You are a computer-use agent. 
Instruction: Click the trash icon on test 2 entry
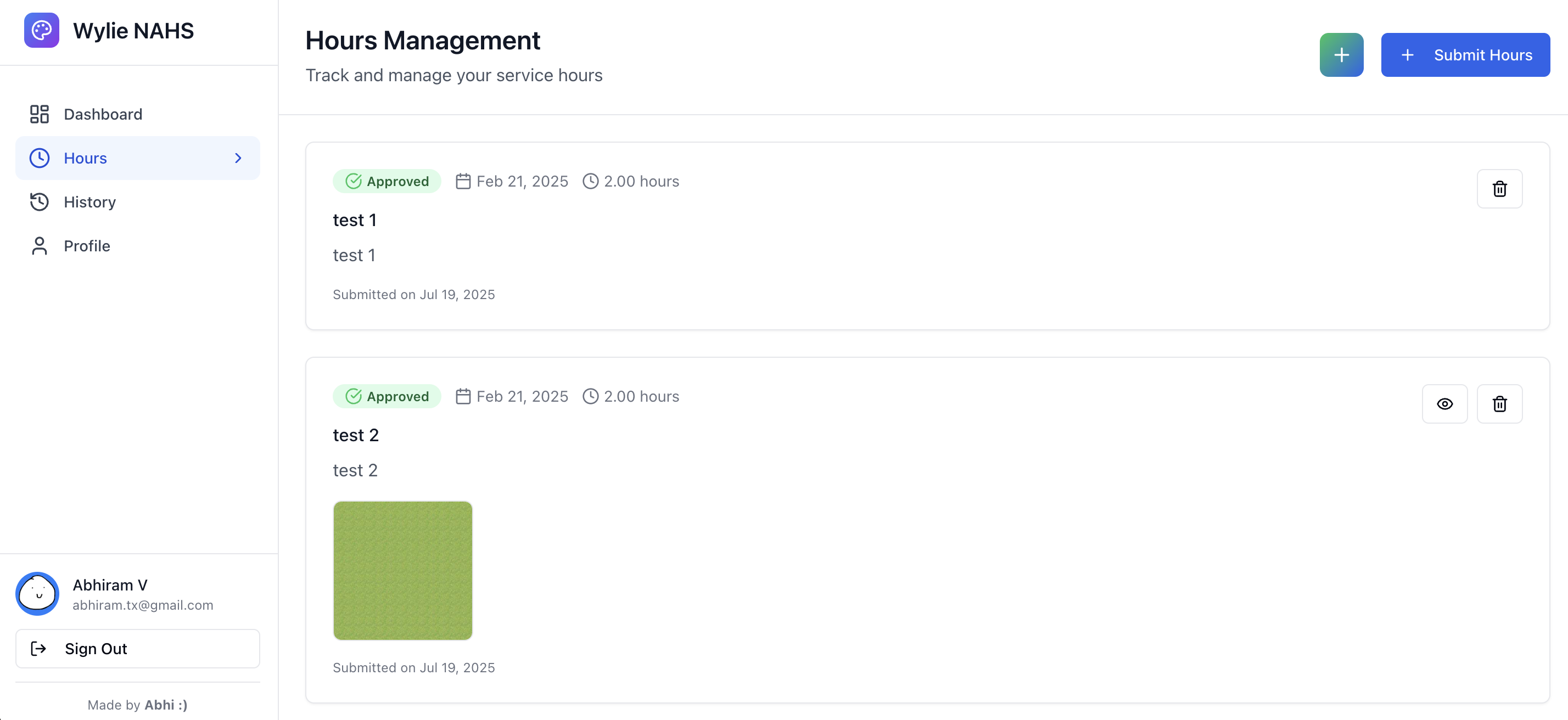[1500, 403]
